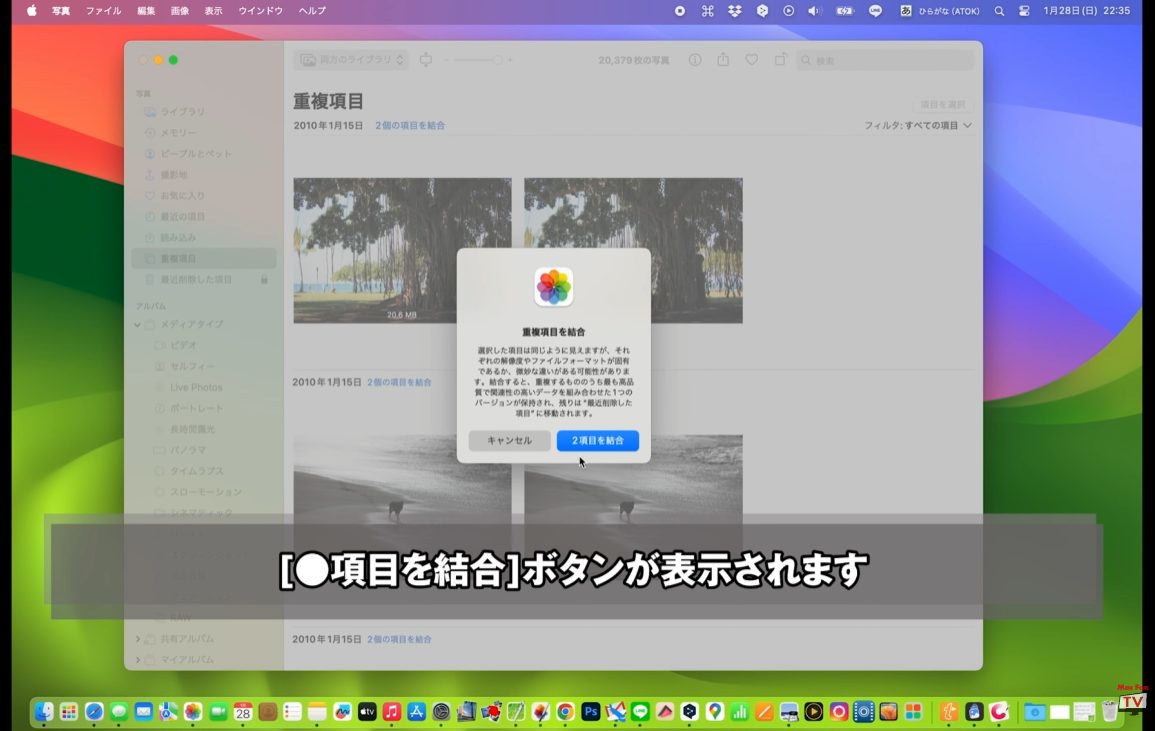The width and height of the screenshot is (1155, 731).
Task: Click the Photos icon in the Dock
Action: (193, 711)
